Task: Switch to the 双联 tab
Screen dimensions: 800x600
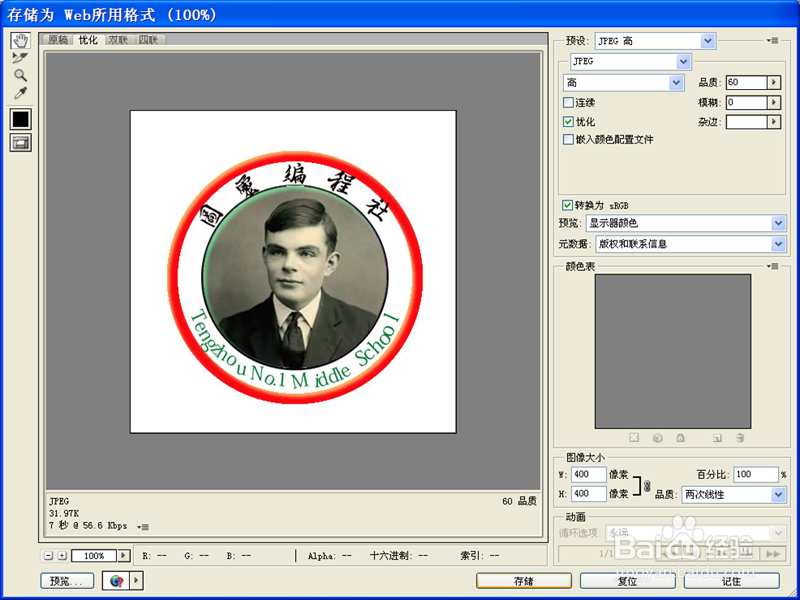Action: 118,40
